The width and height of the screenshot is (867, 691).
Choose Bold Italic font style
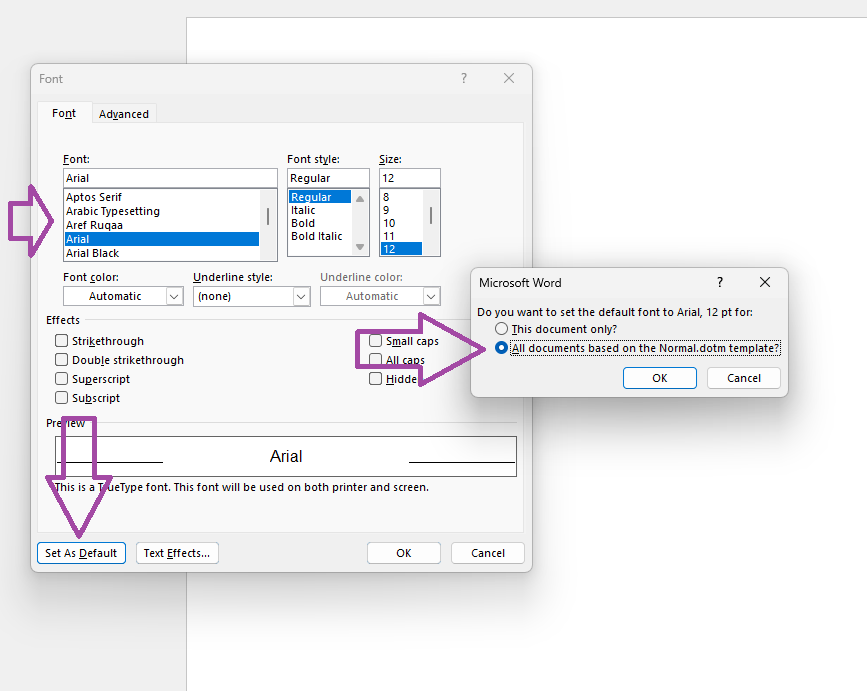pyautogui.click(x=320, y=236)
